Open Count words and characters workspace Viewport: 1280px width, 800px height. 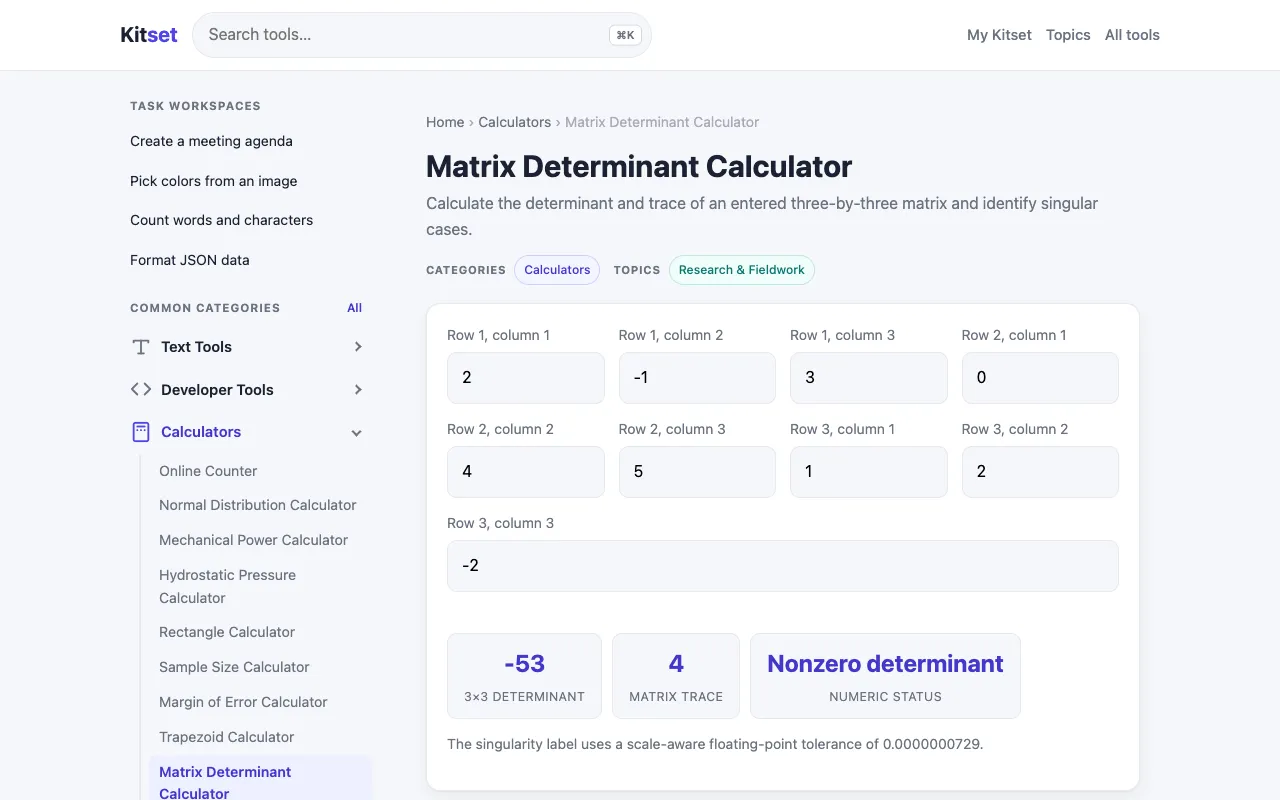click(x=222, y=220)
